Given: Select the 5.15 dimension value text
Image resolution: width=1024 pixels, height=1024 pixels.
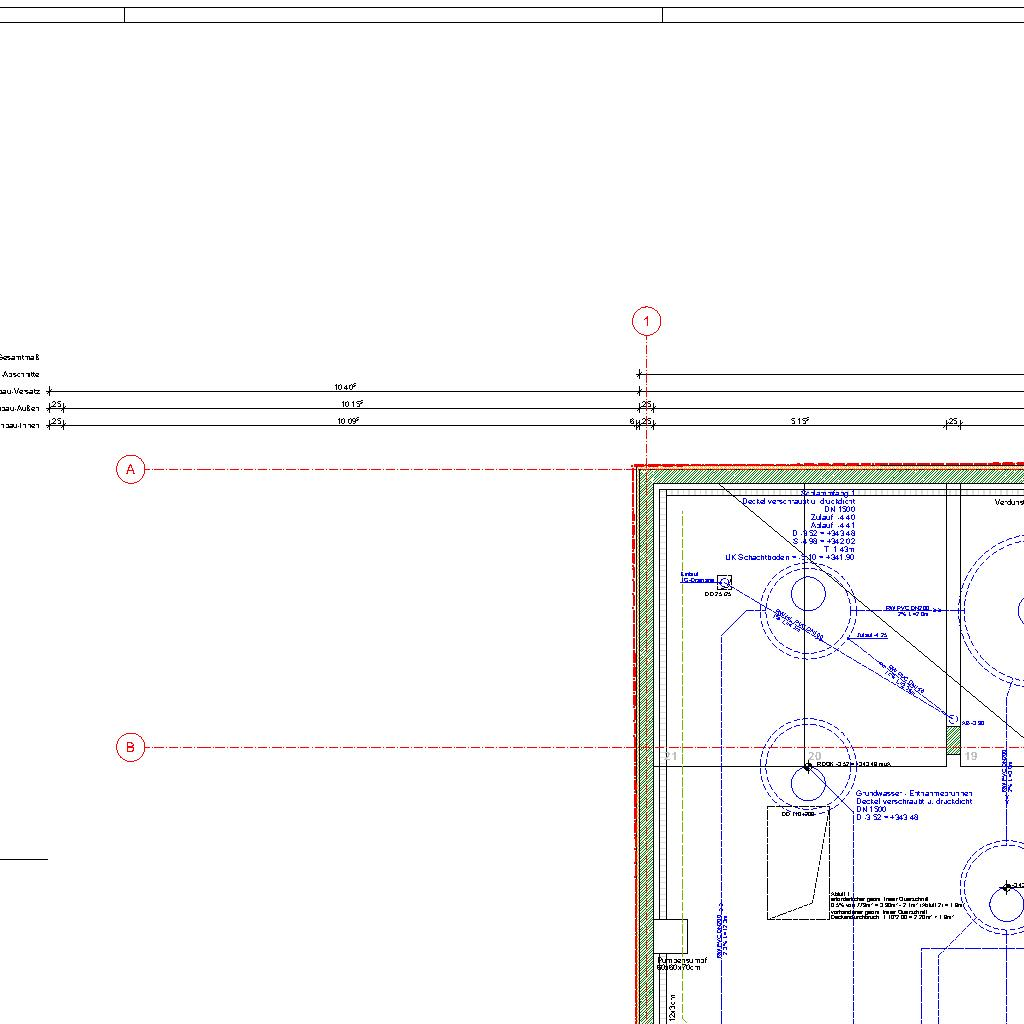Looking at the screenshot, I should pyautogui.click(x=799, y=421).
